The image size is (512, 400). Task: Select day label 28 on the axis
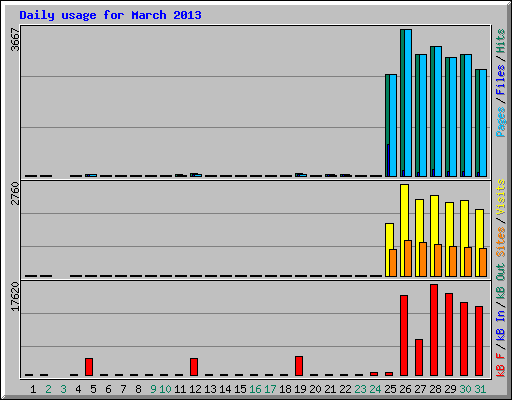[x=435, y=389]
